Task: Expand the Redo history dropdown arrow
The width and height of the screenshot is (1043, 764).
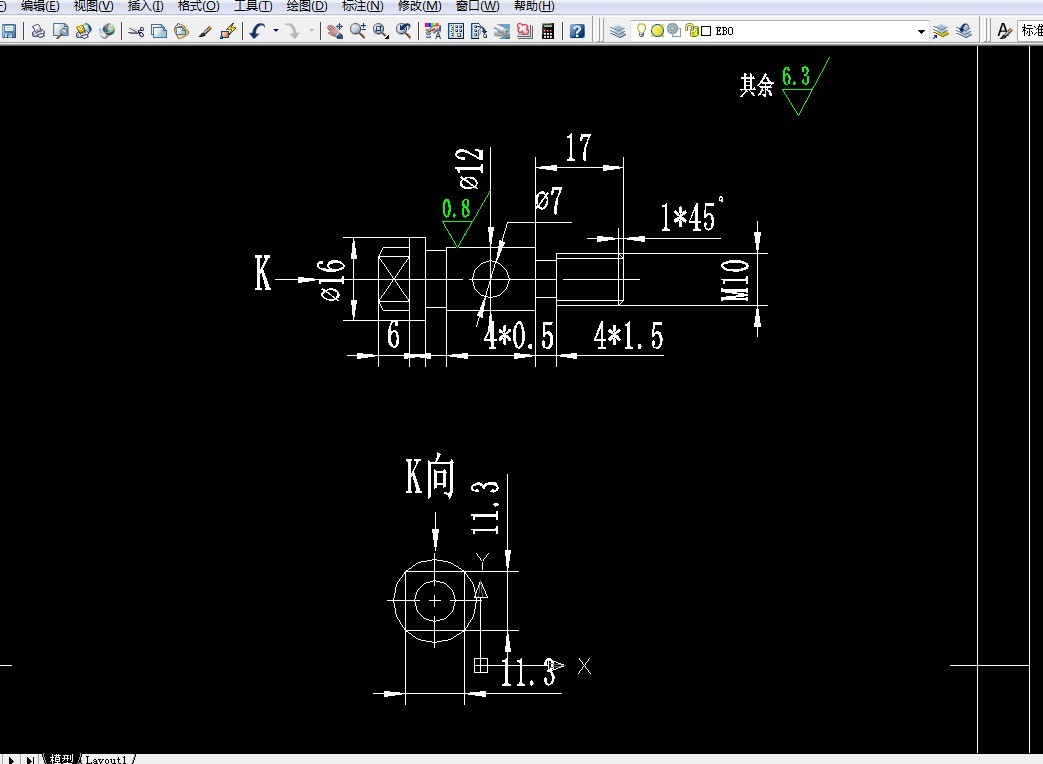Action: coord(311,31)
